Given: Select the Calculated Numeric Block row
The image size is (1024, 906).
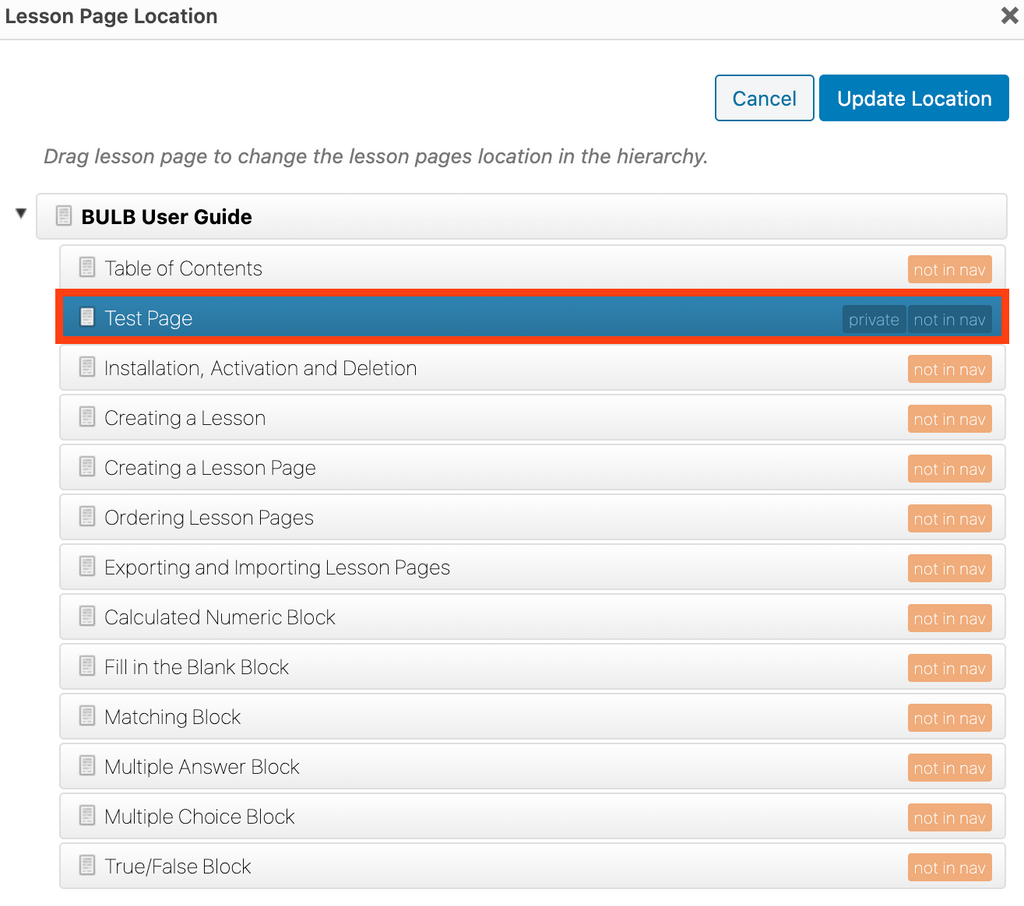Looking at the screenshot, I should 532,617.
